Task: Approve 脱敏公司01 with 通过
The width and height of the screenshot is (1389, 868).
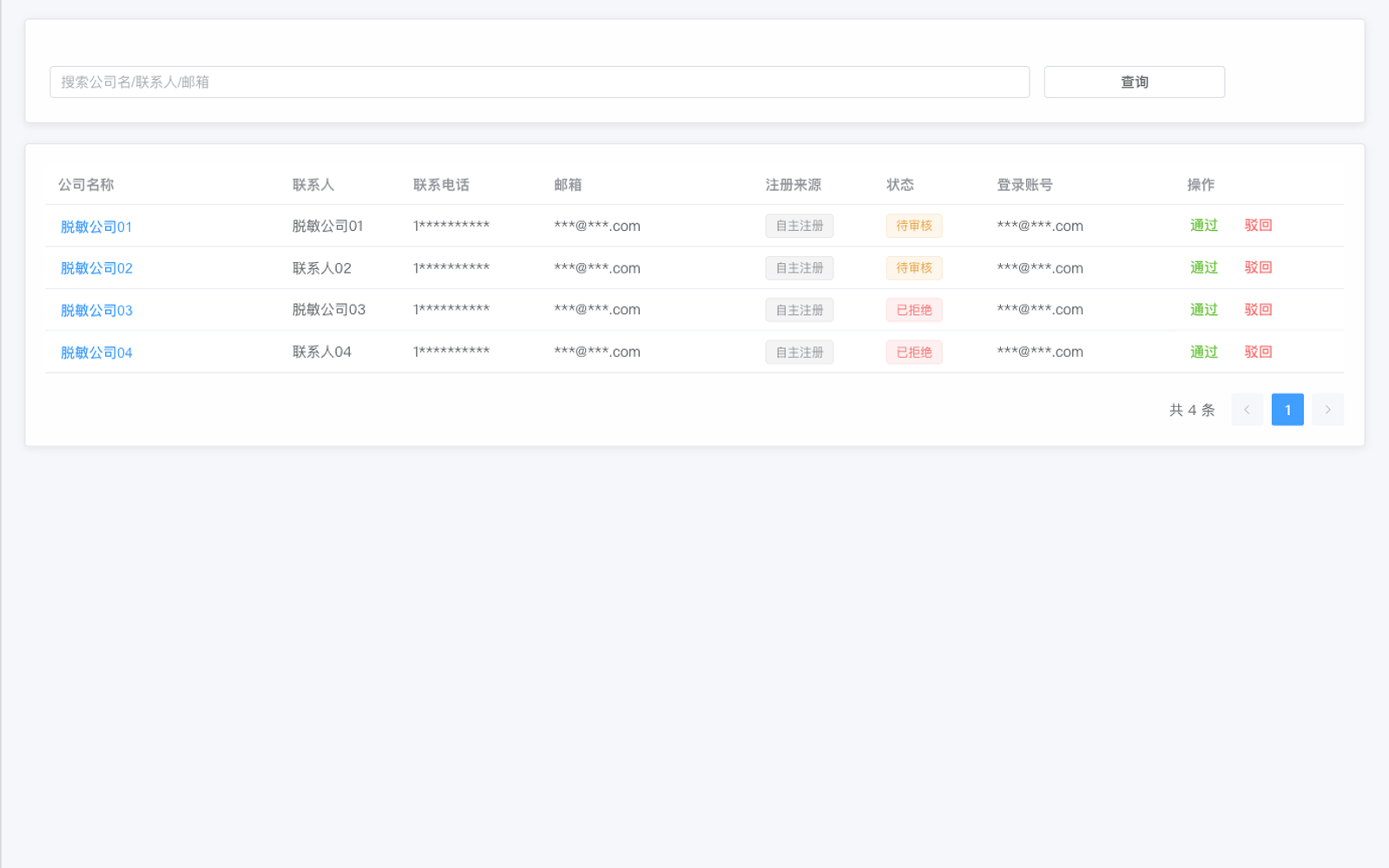Action: pyautogui.click(x=1203, y=226)
